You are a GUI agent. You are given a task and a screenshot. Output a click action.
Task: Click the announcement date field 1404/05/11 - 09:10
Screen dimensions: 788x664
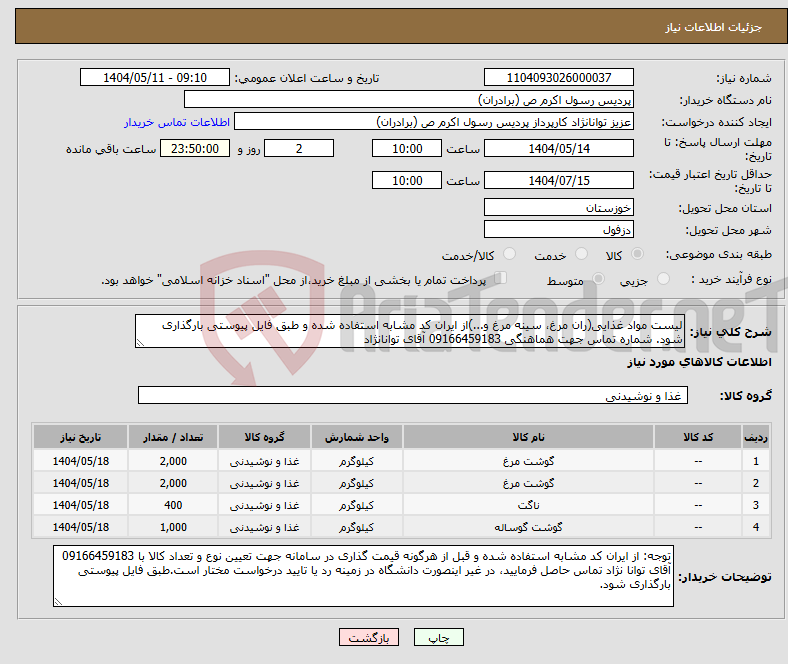pyautogui.click(x=155, y=77)
